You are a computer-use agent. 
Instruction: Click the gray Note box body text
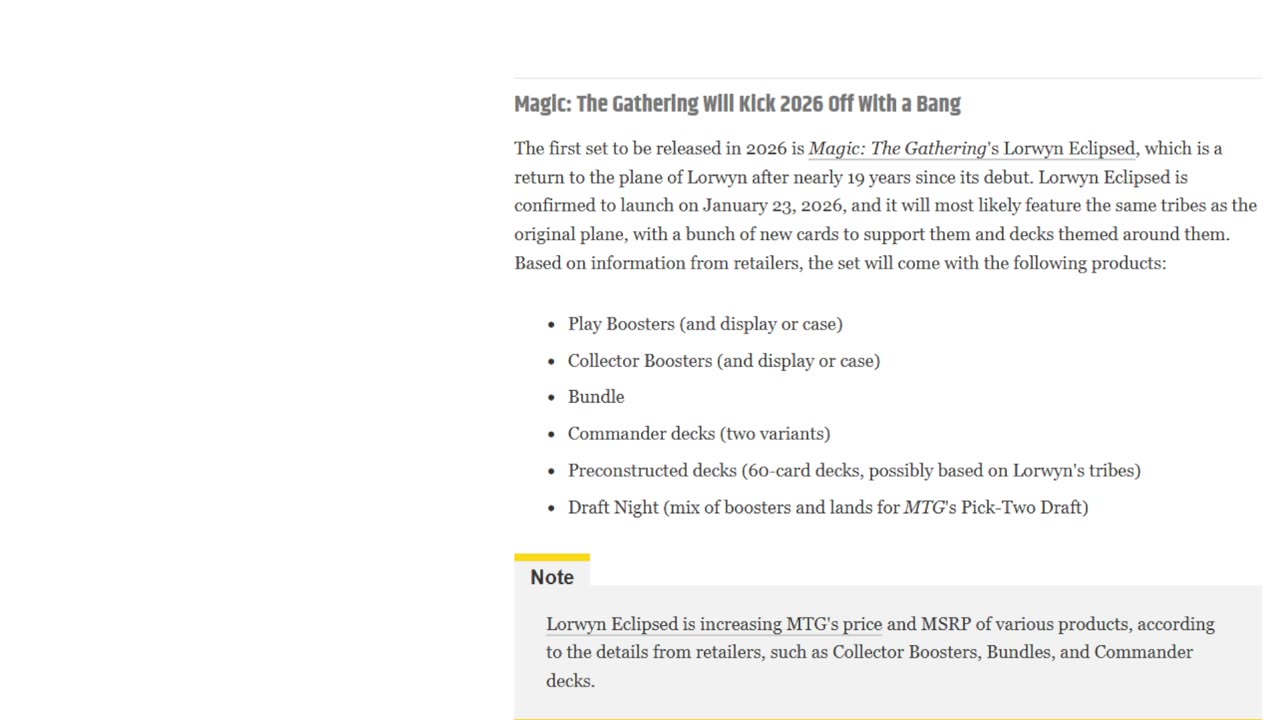(x=880, y=652)
